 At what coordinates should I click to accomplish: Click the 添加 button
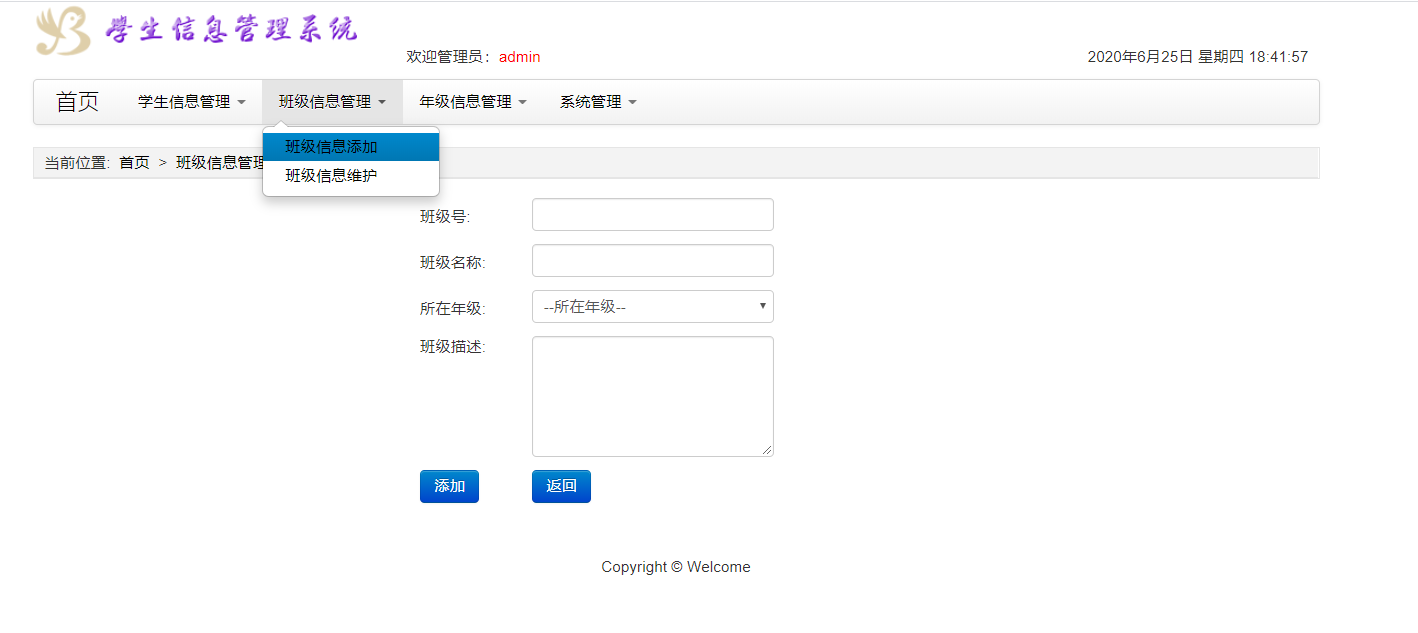(449, 487)
